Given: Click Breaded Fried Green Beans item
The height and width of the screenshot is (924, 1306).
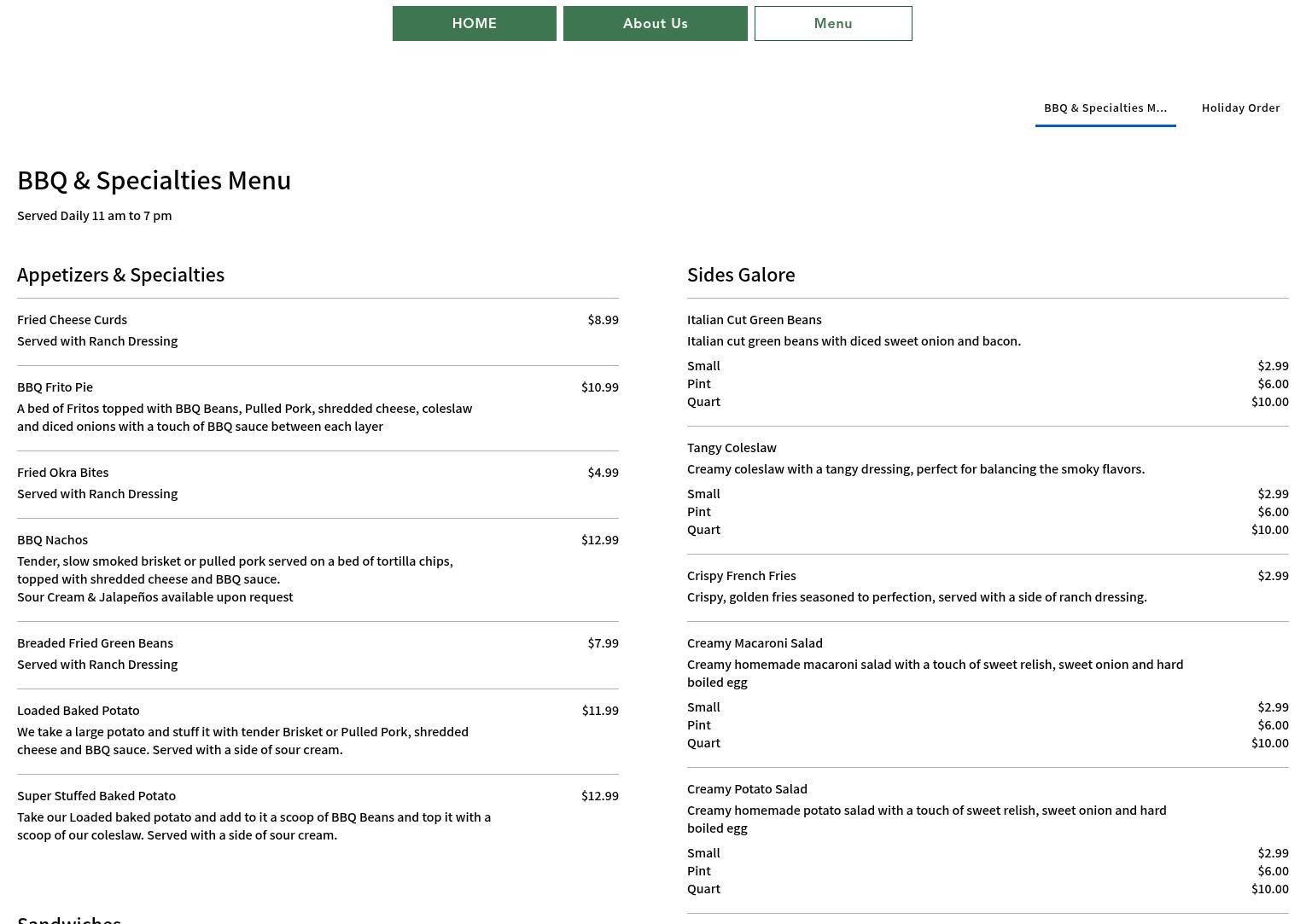Looking at the screenshot, I should [x=95, y=642].
